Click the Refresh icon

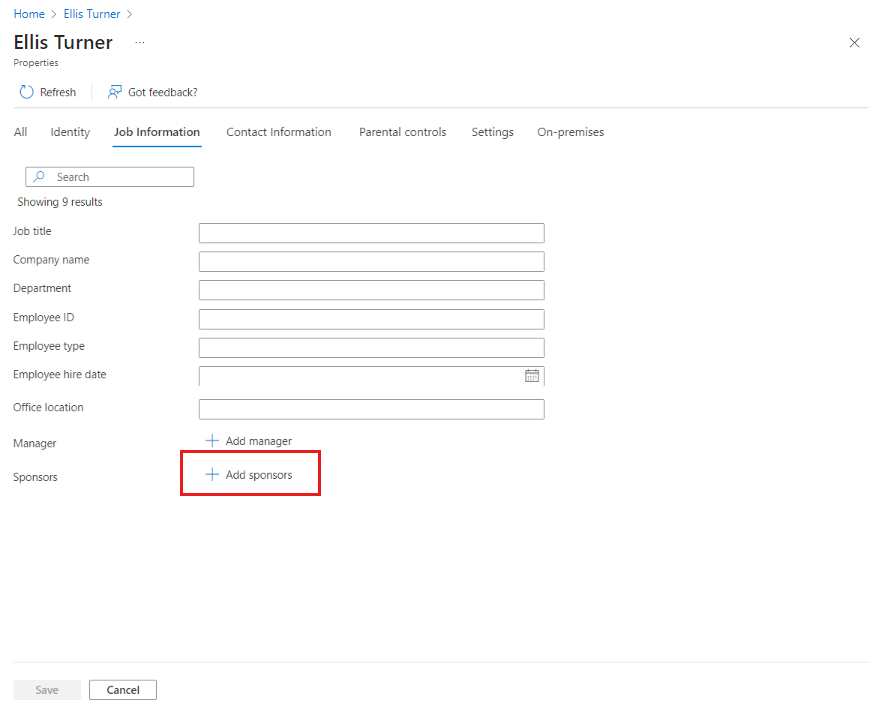point(25,92)
